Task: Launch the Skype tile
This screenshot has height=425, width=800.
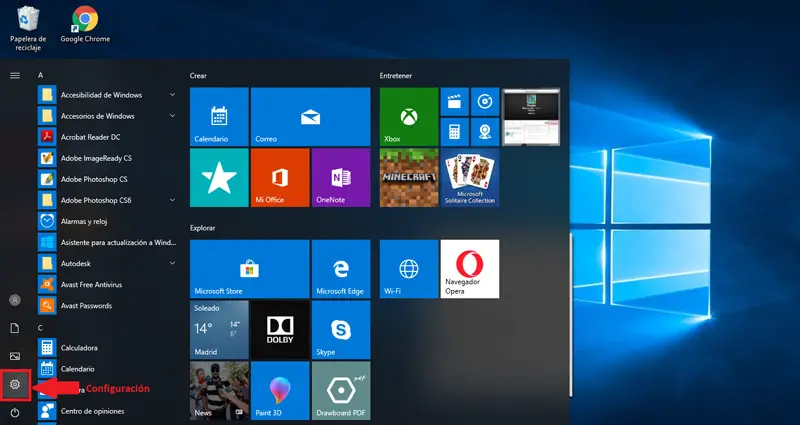Action: tap(341, 330)
